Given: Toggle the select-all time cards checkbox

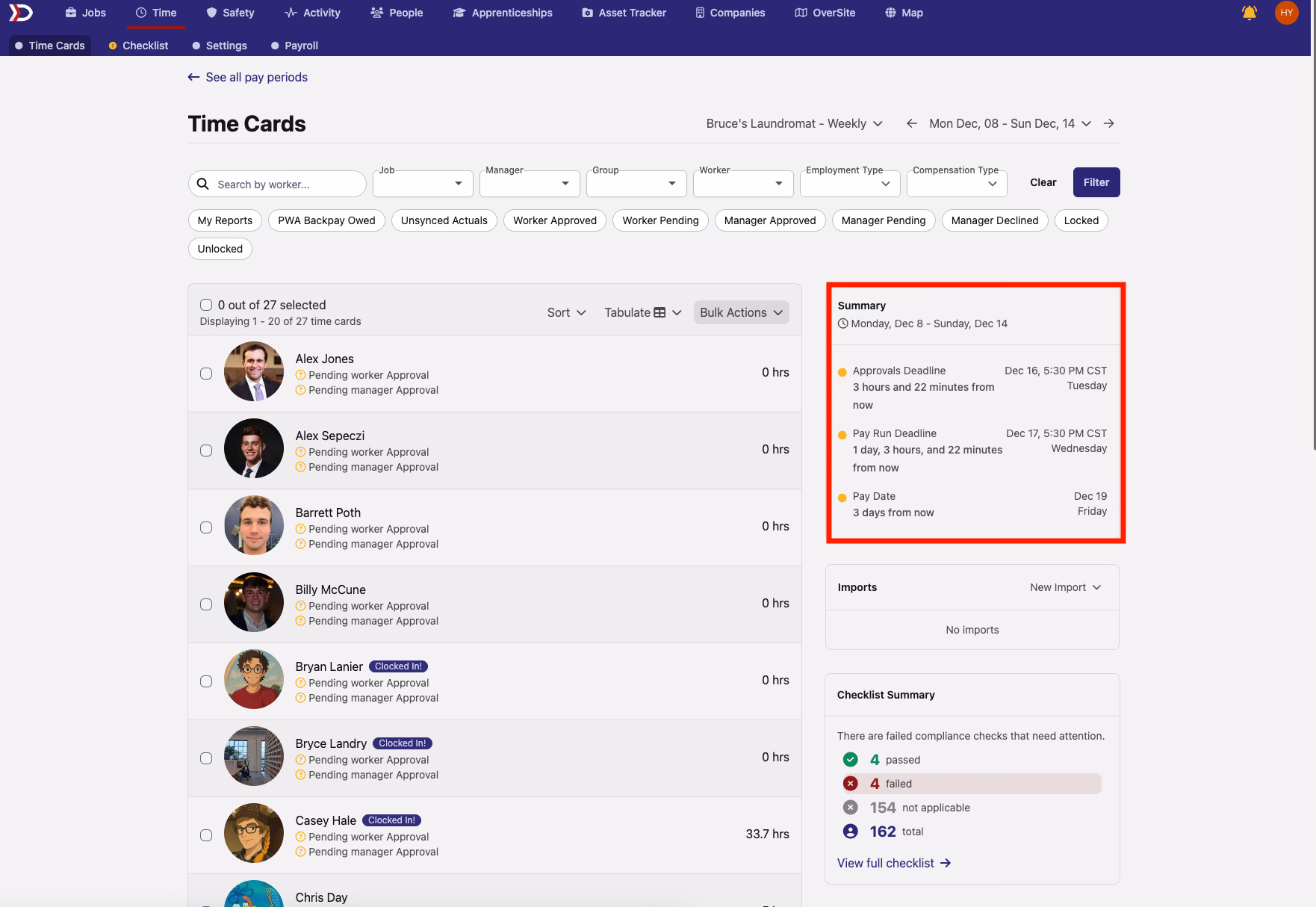Looking at the screenshot, I should coord(206,305).
